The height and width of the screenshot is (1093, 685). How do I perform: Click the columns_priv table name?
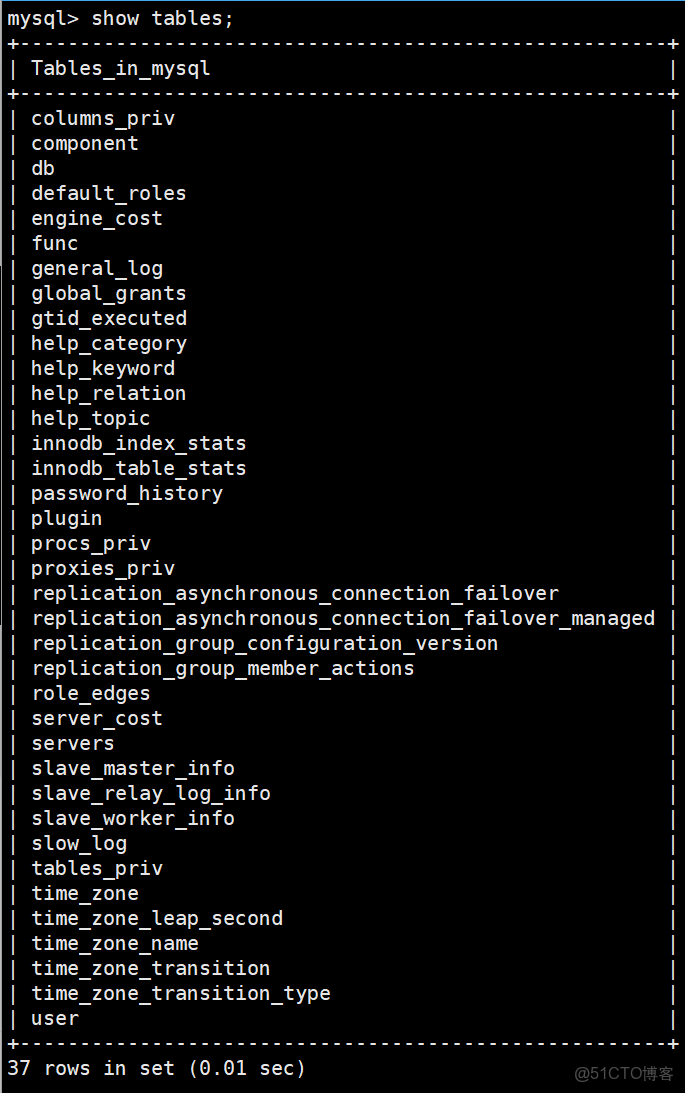[x=102, y=118]
